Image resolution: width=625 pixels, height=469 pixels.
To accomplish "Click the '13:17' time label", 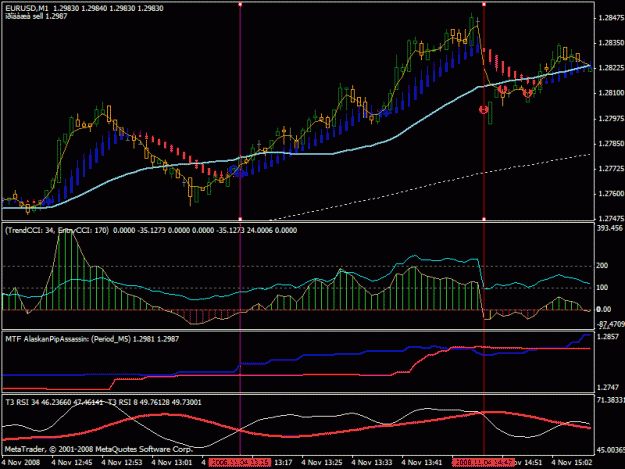I will click(283, 463).
